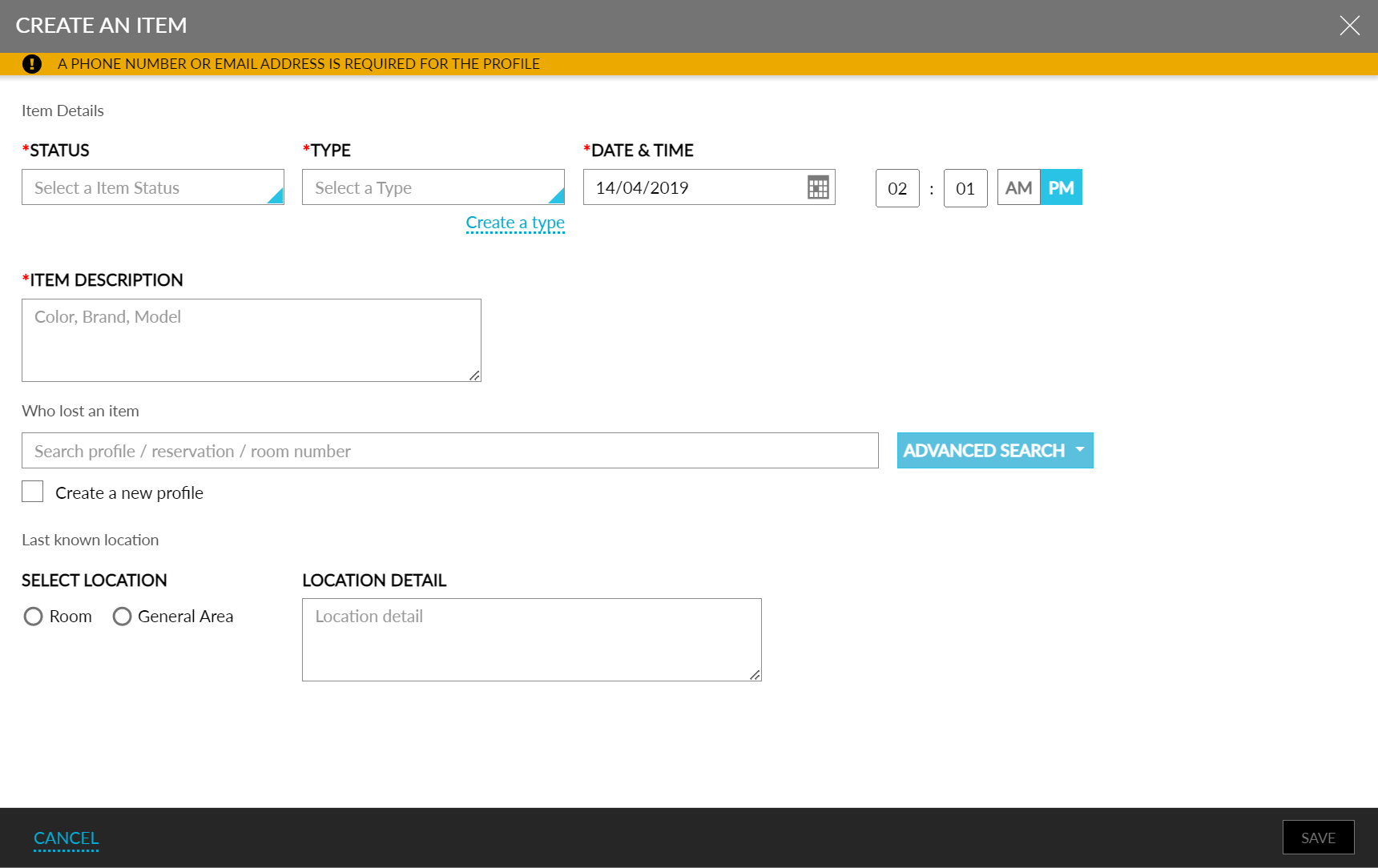
Task: Close the Create an Item dialog
Action: click(1351, 26)
